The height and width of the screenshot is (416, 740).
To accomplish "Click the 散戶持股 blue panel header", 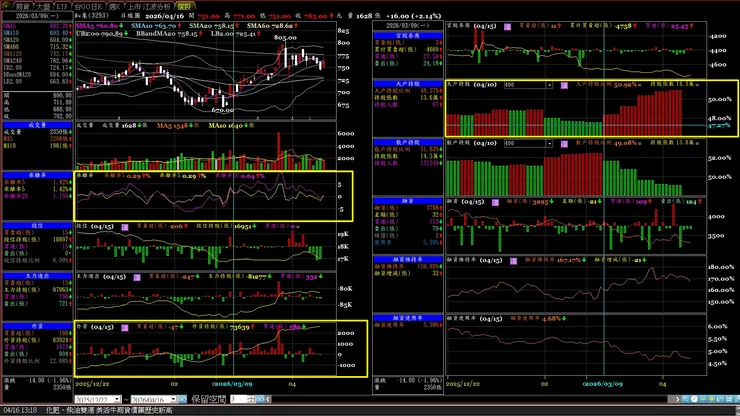I will [408, 142].
